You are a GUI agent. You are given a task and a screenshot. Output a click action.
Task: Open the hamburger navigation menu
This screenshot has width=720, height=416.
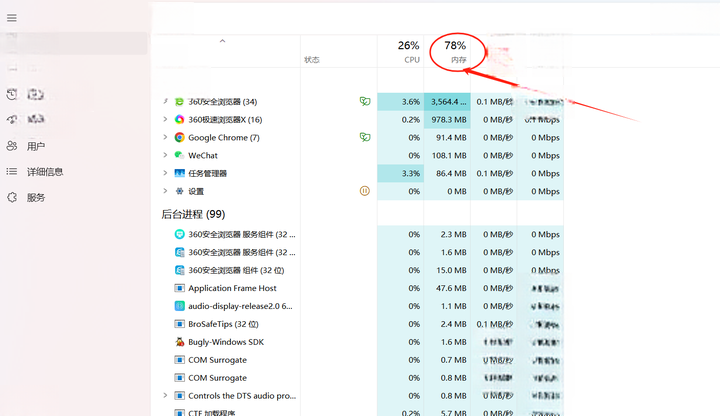(x=12, y=18)
